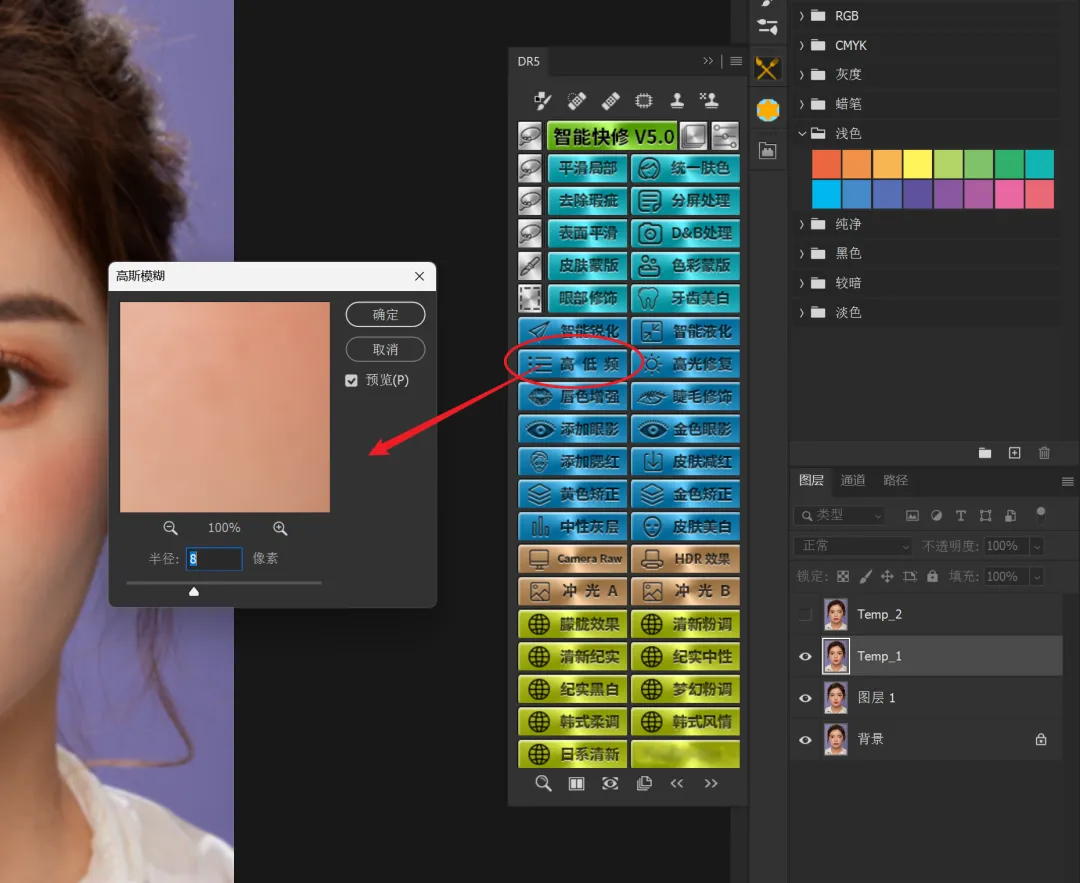Click the 皮肤美白 button
Image resolution: width=1080 pixels, height=883 pixels.
click(x=685, y=527)
